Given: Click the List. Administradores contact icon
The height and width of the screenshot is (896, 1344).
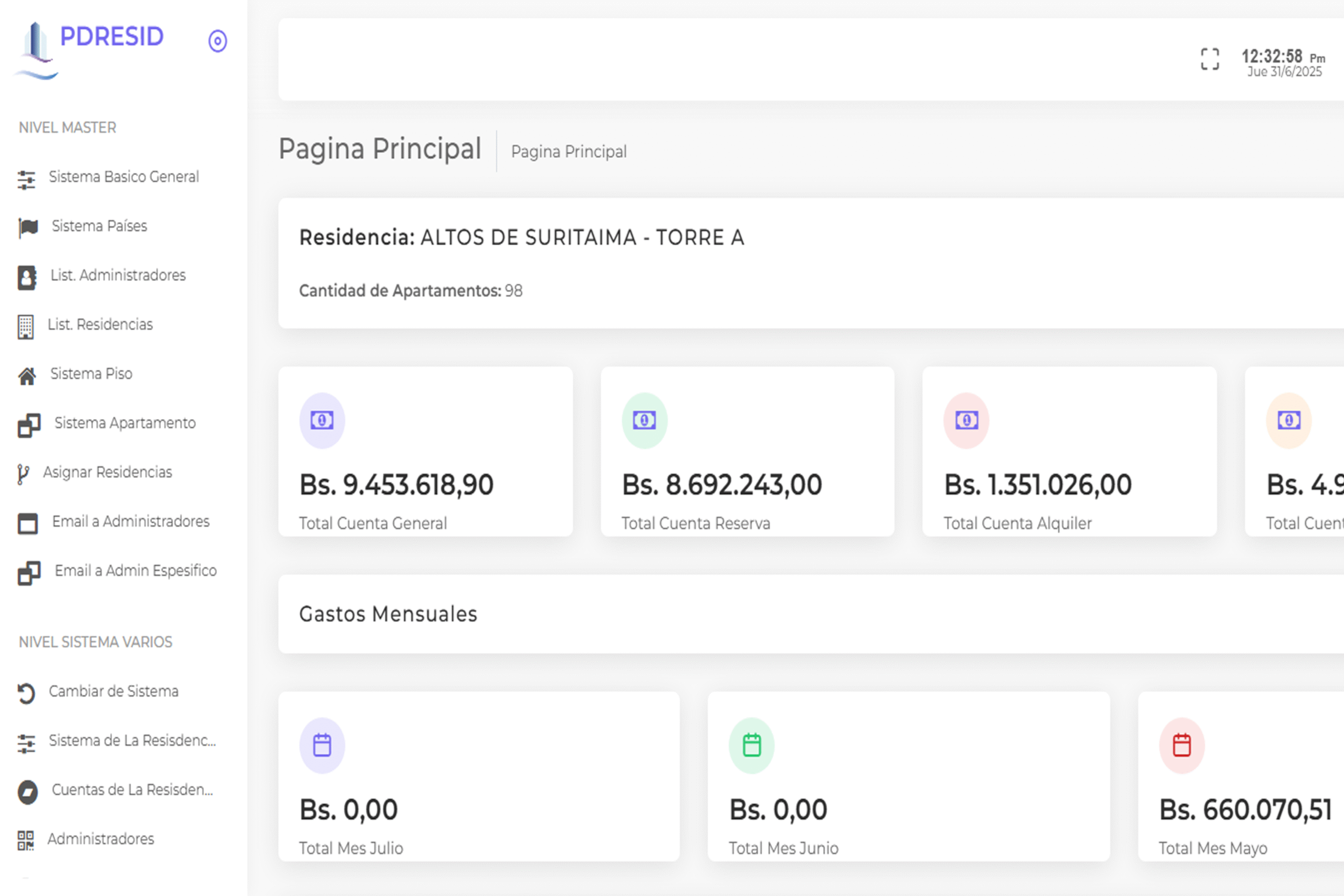Looking at the screenshot, I should pyautogui.click(x=27, y=278).
